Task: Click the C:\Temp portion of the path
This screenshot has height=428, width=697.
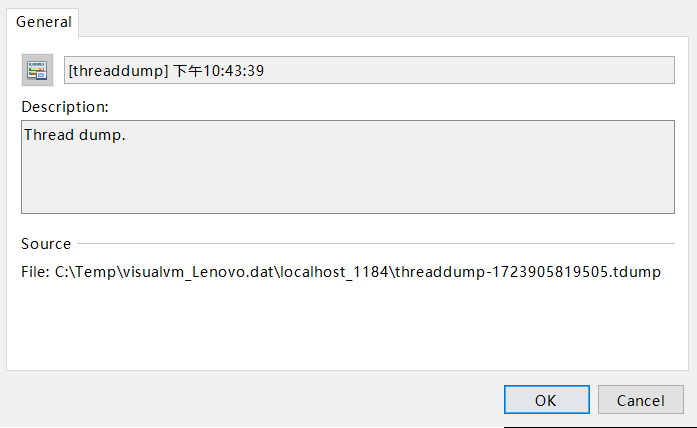Action: [85, 272]
